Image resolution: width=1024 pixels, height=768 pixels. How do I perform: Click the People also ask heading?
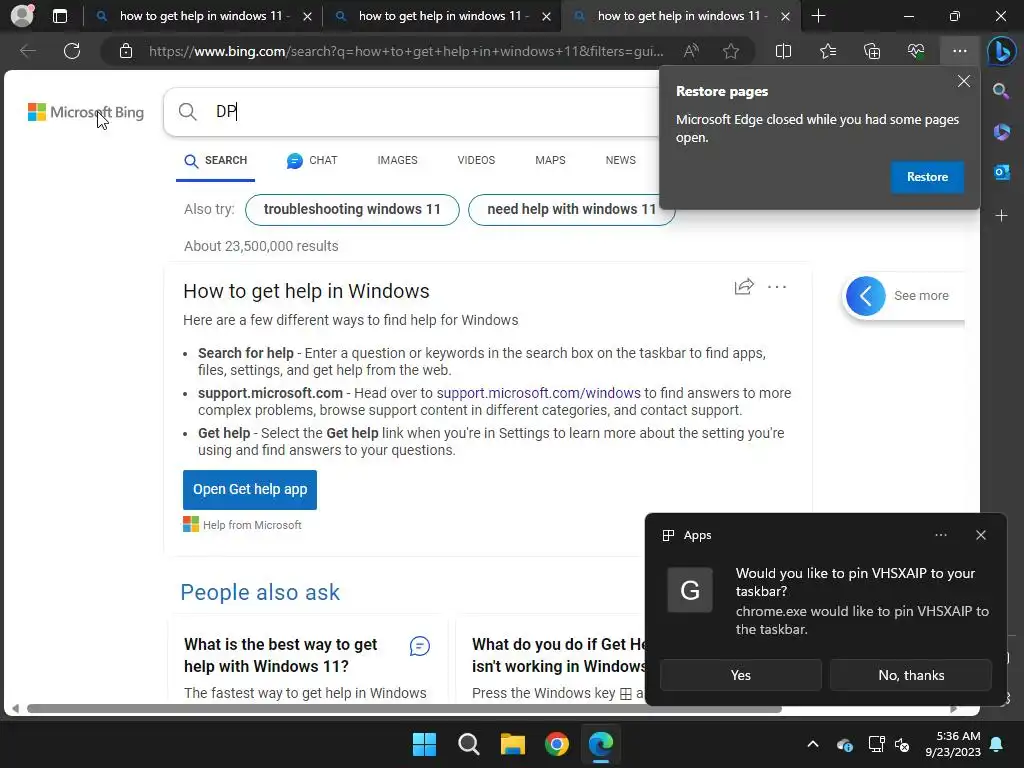(x=260, y=592)
